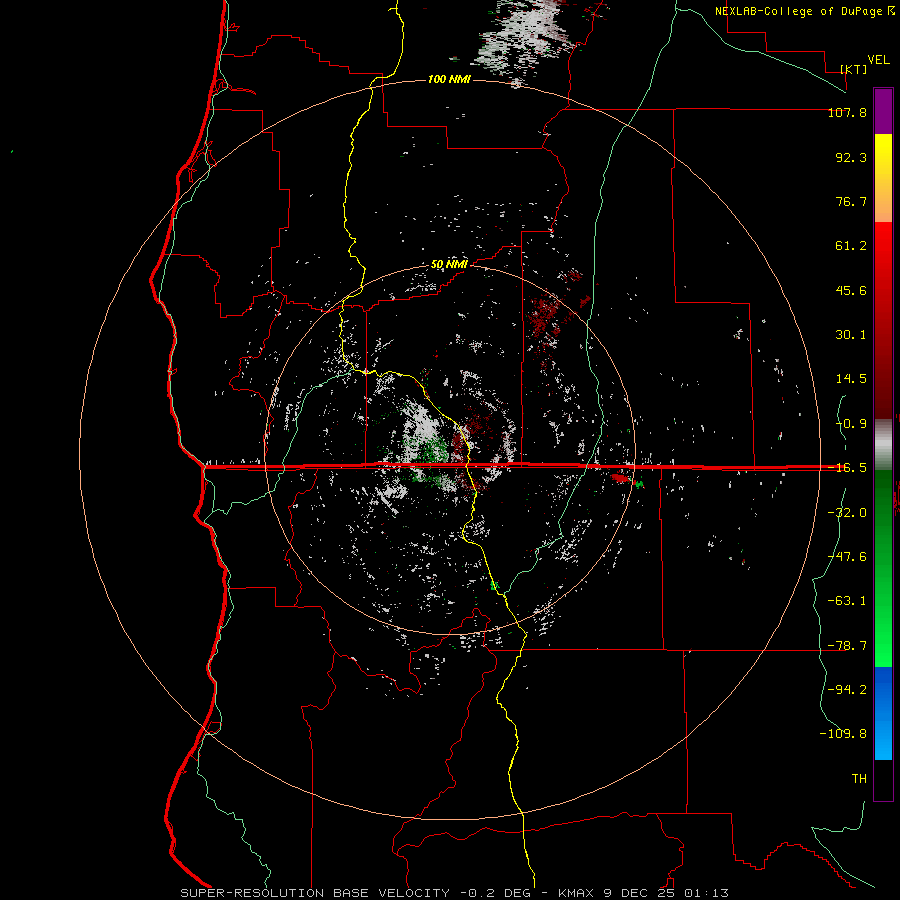Screen dimensions: 900x900
Task: Click the -78.7 scale value
Action: click(x=847, y=646)
